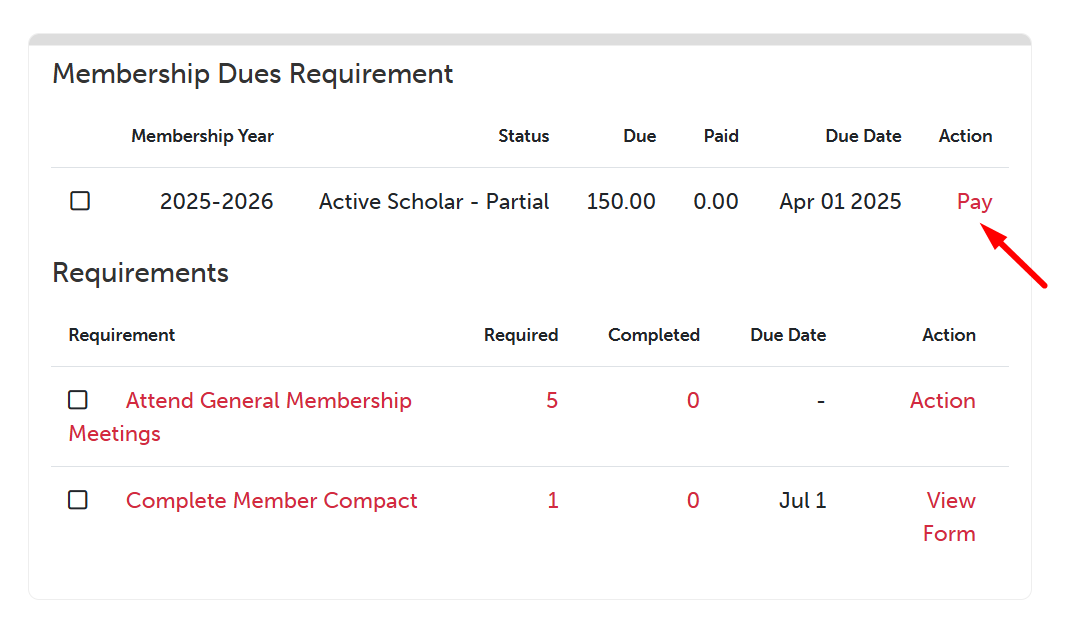Click the Completed column header
This screenshot has height=620, width=1069.
(x=654, y=335)
